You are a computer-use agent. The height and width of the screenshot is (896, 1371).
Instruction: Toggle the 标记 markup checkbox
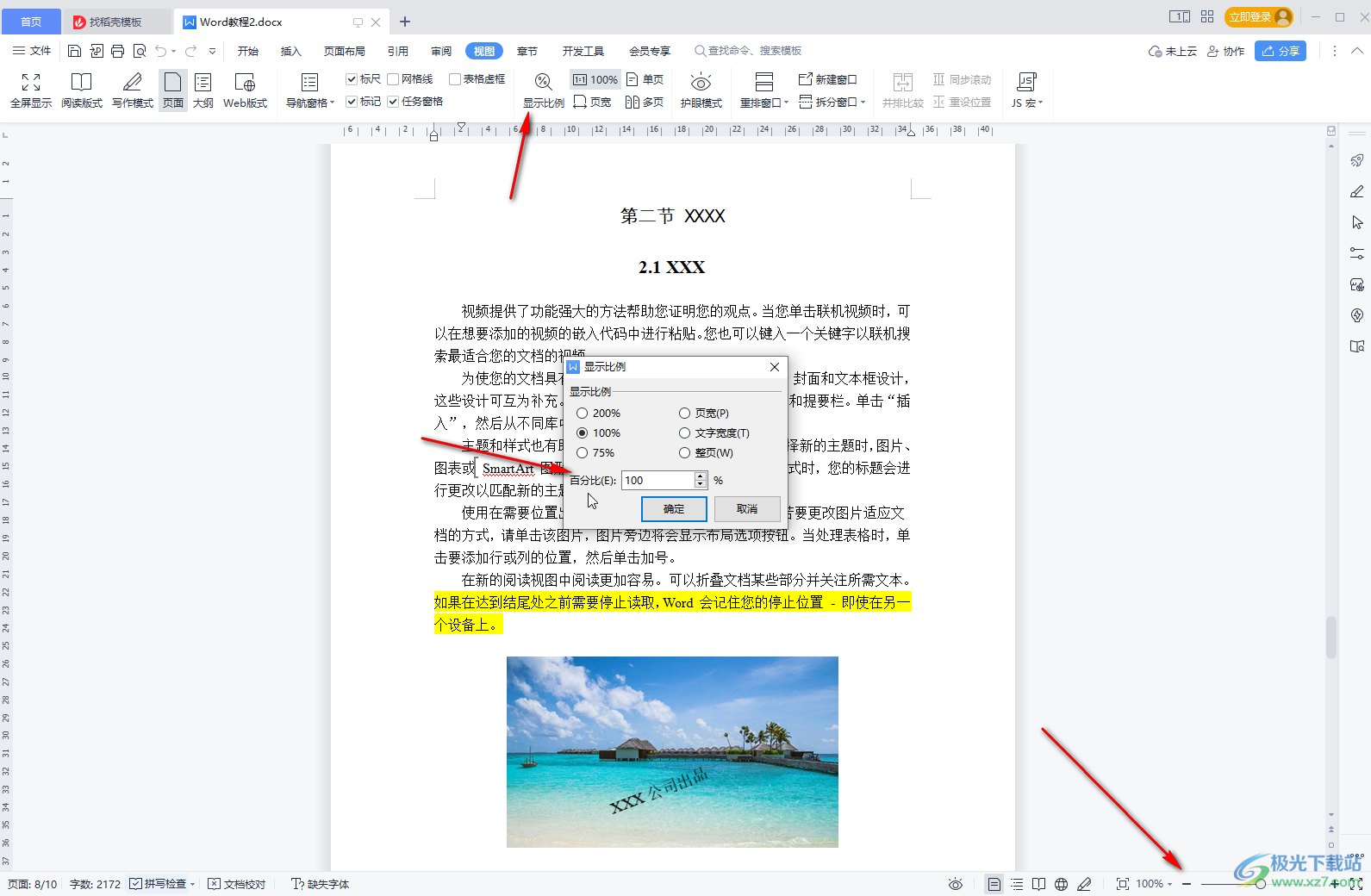[352, 102]
